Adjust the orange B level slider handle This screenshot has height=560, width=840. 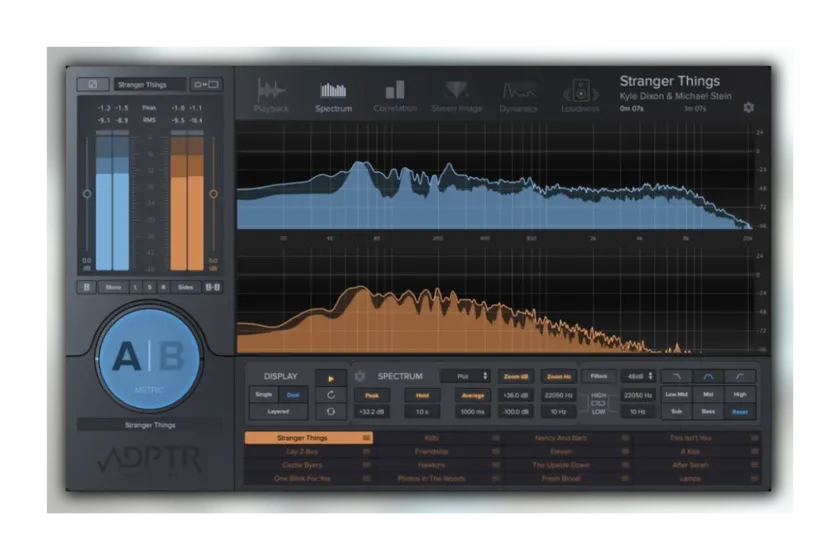(213, 193)
